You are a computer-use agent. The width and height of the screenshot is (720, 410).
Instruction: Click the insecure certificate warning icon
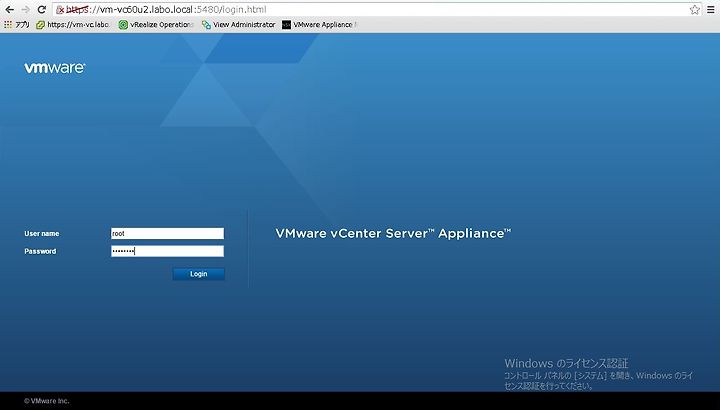[60, 10]
